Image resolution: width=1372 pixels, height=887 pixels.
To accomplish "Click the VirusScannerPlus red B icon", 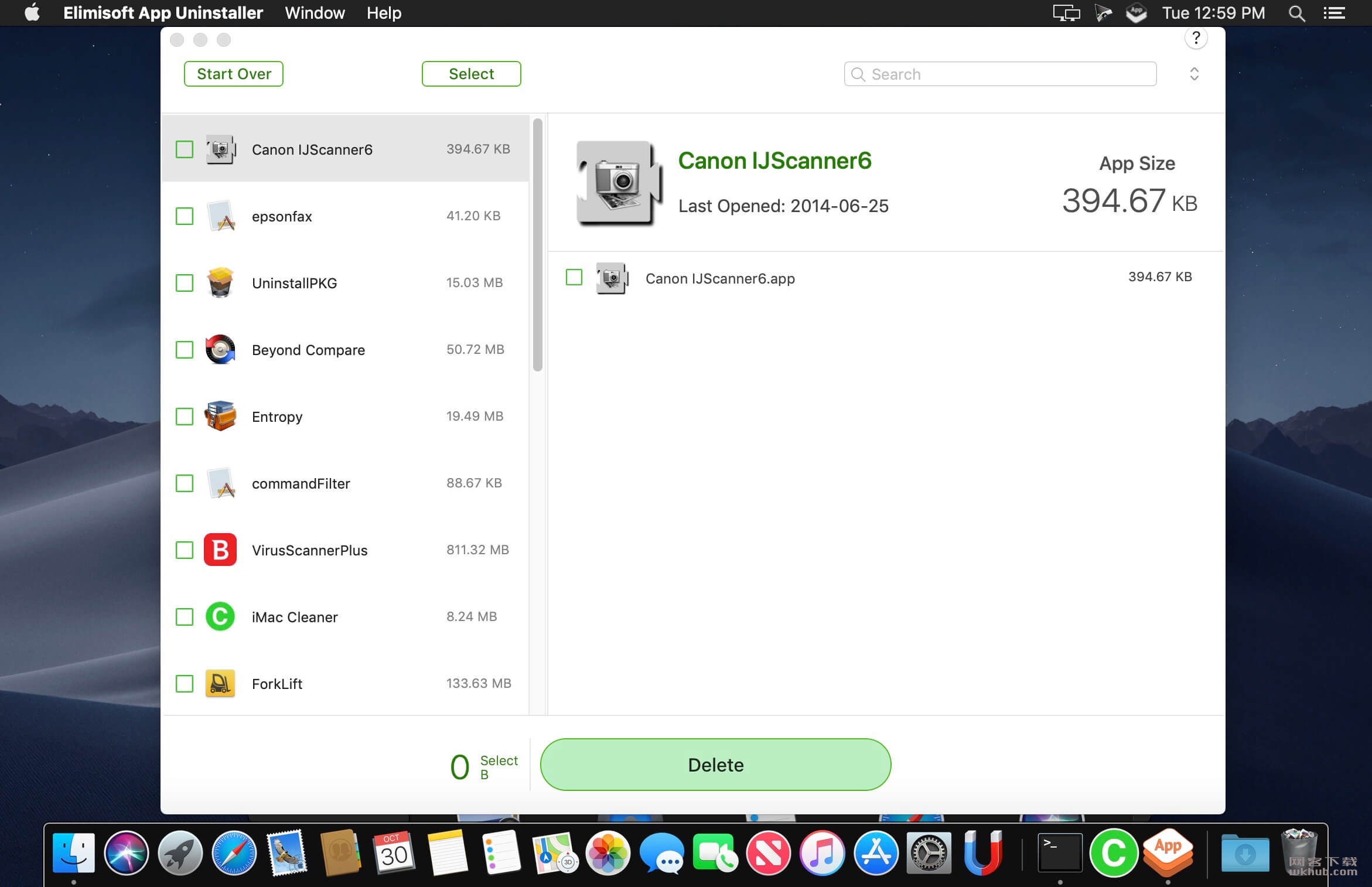I will (220, 550).
